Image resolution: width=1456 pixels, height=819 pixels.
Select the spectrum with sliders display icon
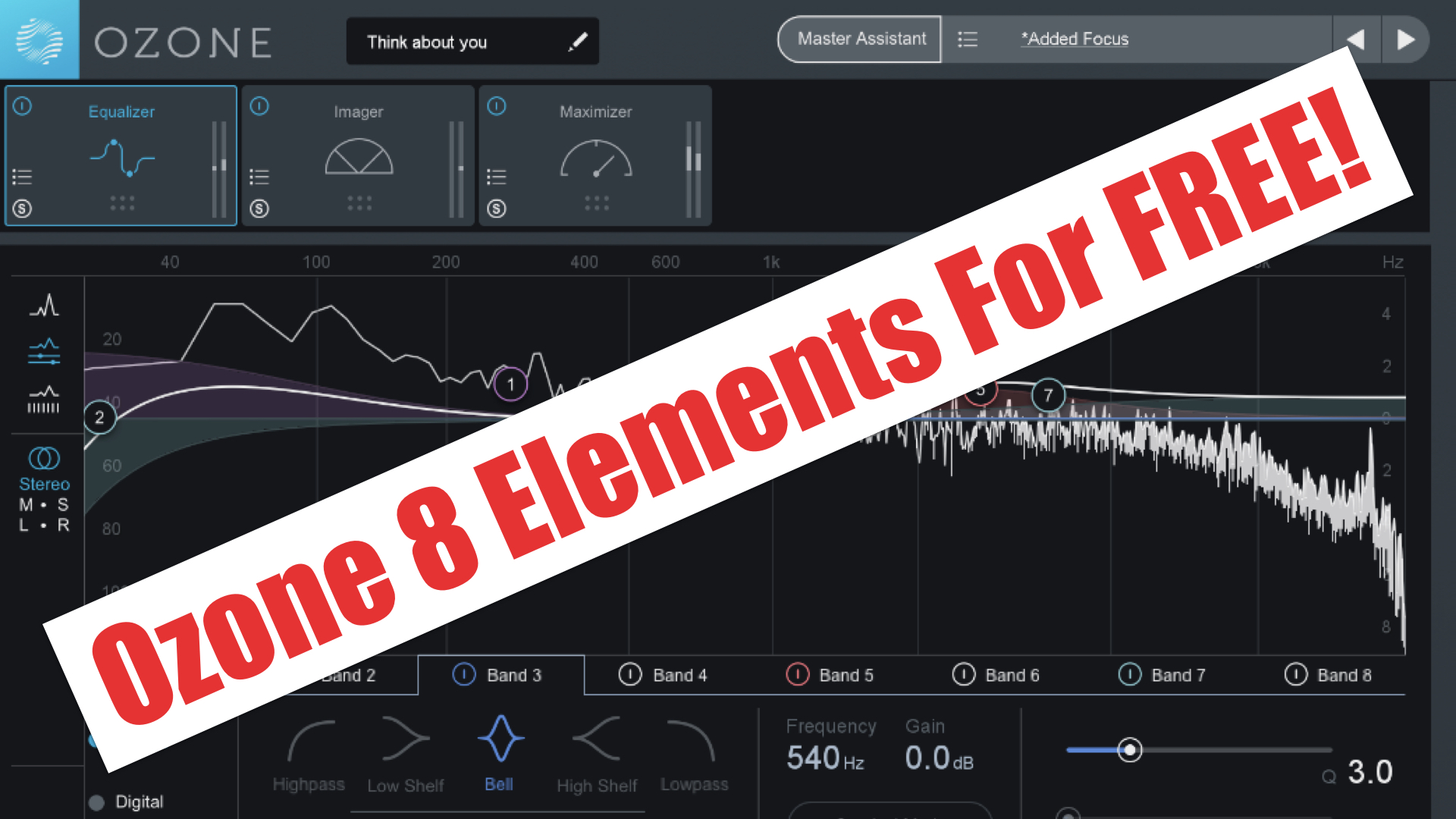(44, 351)
